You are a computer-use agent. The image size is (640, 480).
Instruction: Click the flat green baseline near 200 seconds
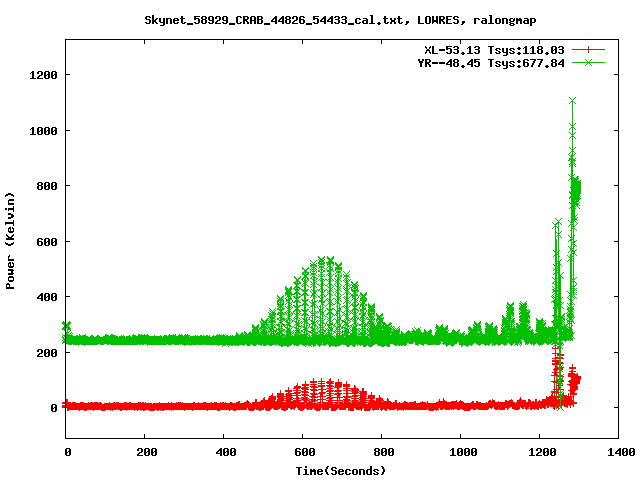pos(145,340)
